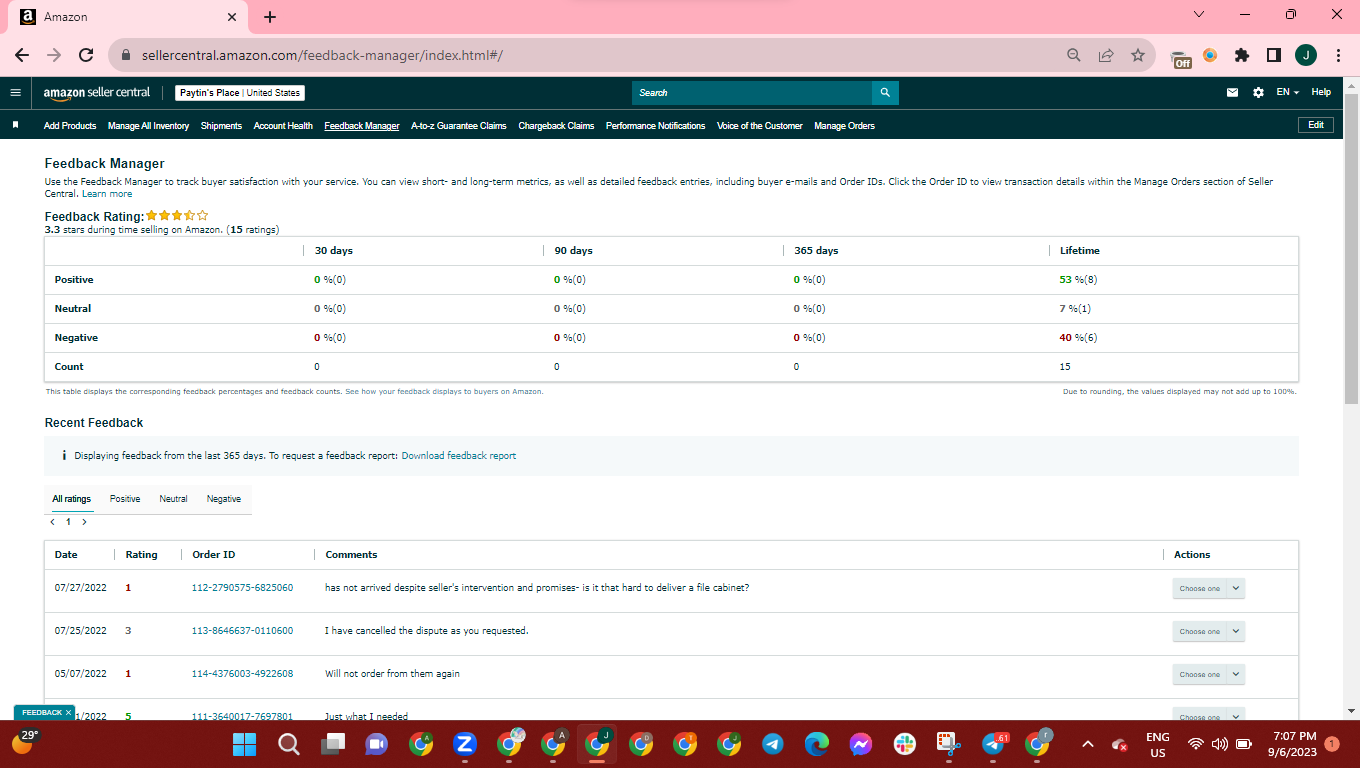Open the Chrome profile avatar J

[x=1305, y=55]
